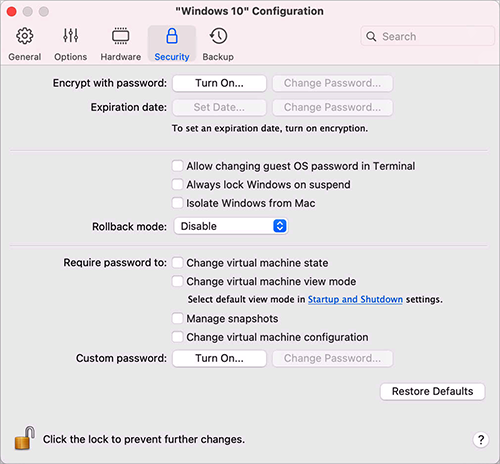The height and width of the screenshot is (464, 500).
Task: Click the magnifier icon in Search
Action: point(371,36)
